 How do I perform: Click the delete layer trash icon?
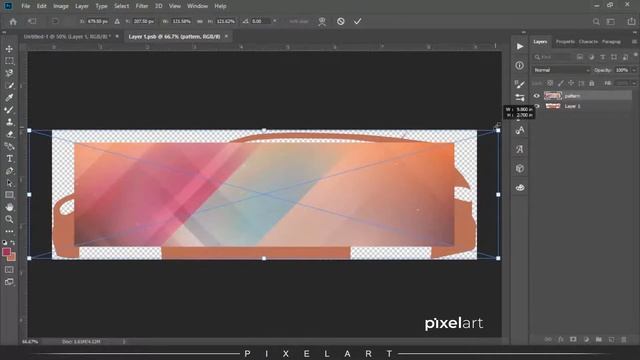[623, 339]
